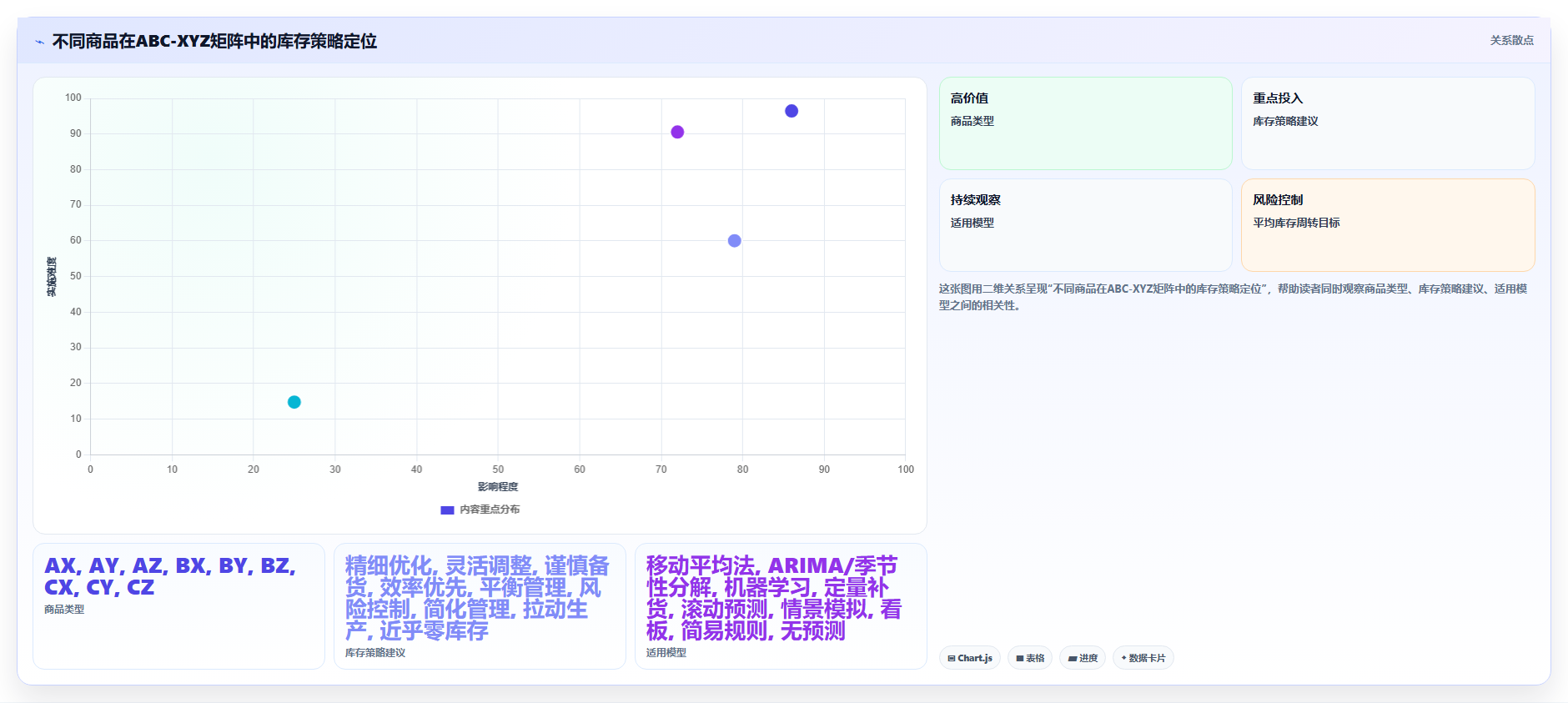This screenshot has height=703, width=1568.
Task: Toggle the 内容重点分布 legend color box
Action: 447,510
